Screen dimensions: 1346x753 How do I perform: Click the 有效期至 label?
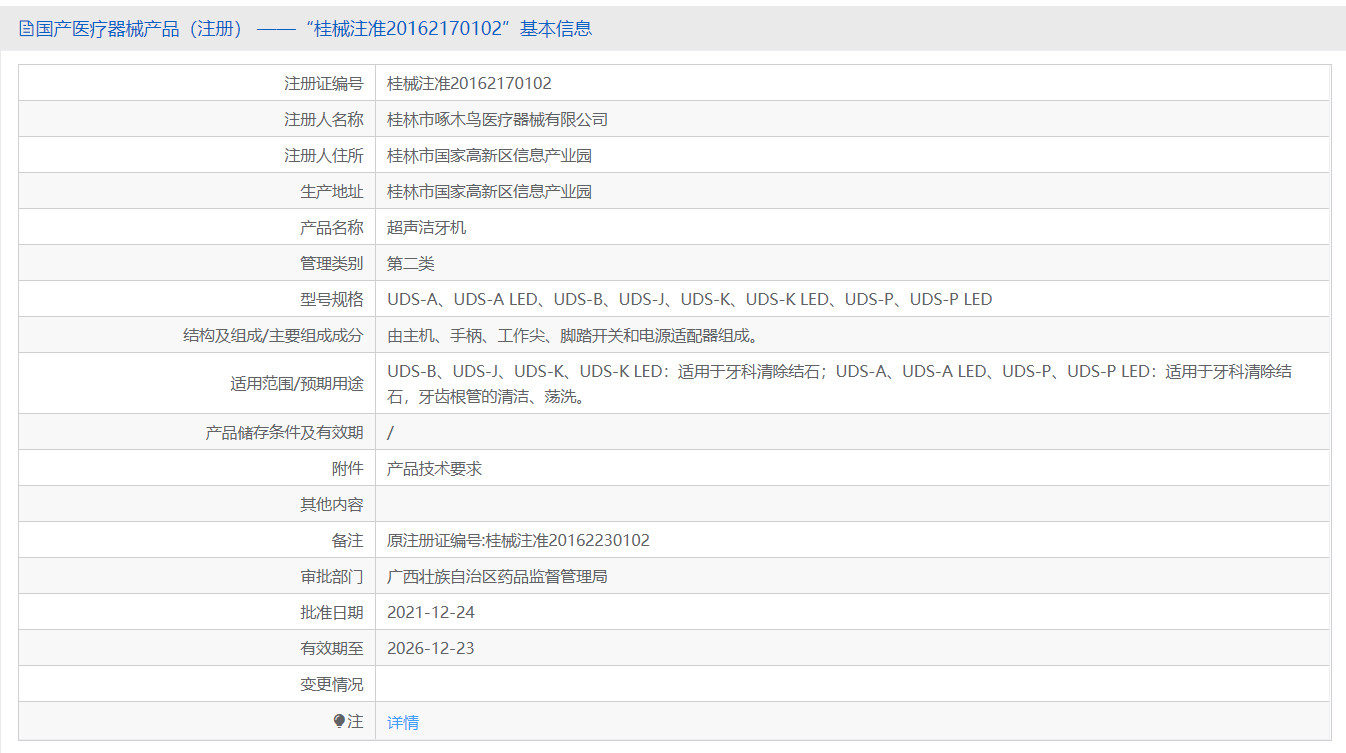(332, 649)
